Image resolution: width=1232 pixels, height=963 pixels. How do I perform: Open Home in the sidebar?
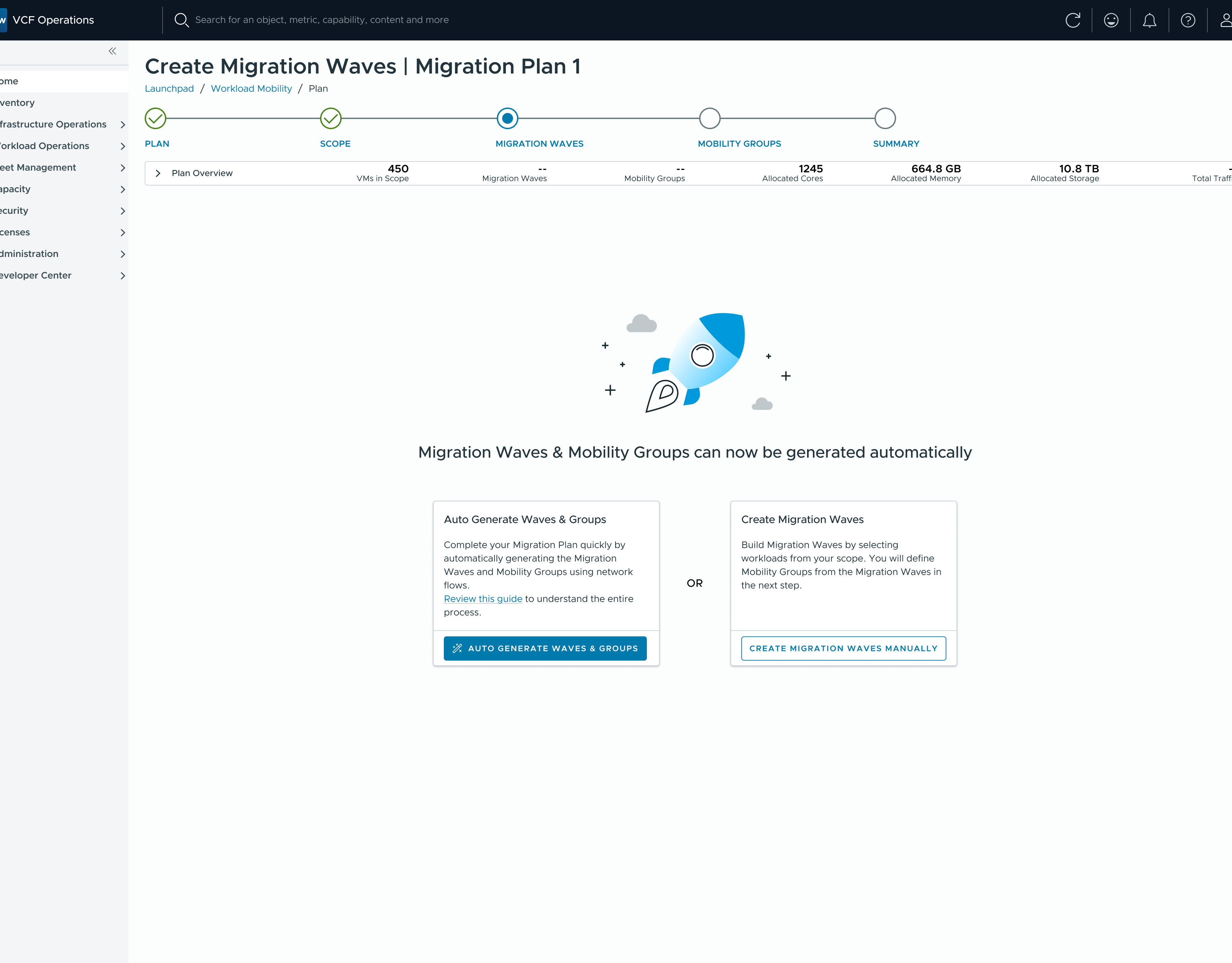[x=9, y=81]
